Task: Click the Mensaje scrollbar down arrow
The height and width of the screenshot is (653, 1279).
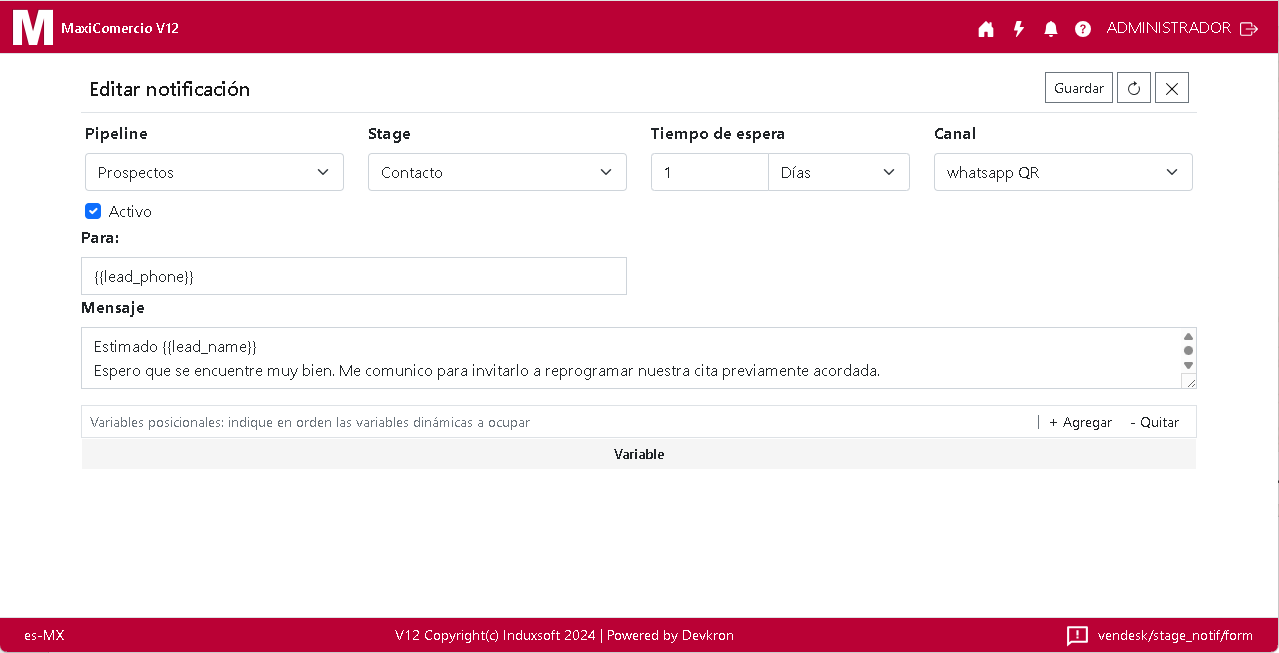Action: click(x=1188, y=365)
